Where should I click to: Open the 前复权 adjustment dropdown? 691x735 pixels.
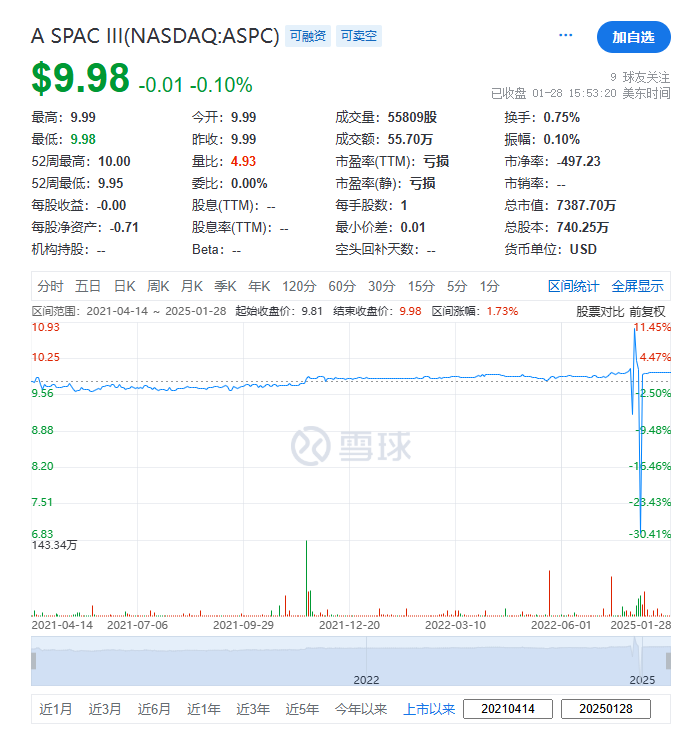pyautogui.click(x=647, y=312)
